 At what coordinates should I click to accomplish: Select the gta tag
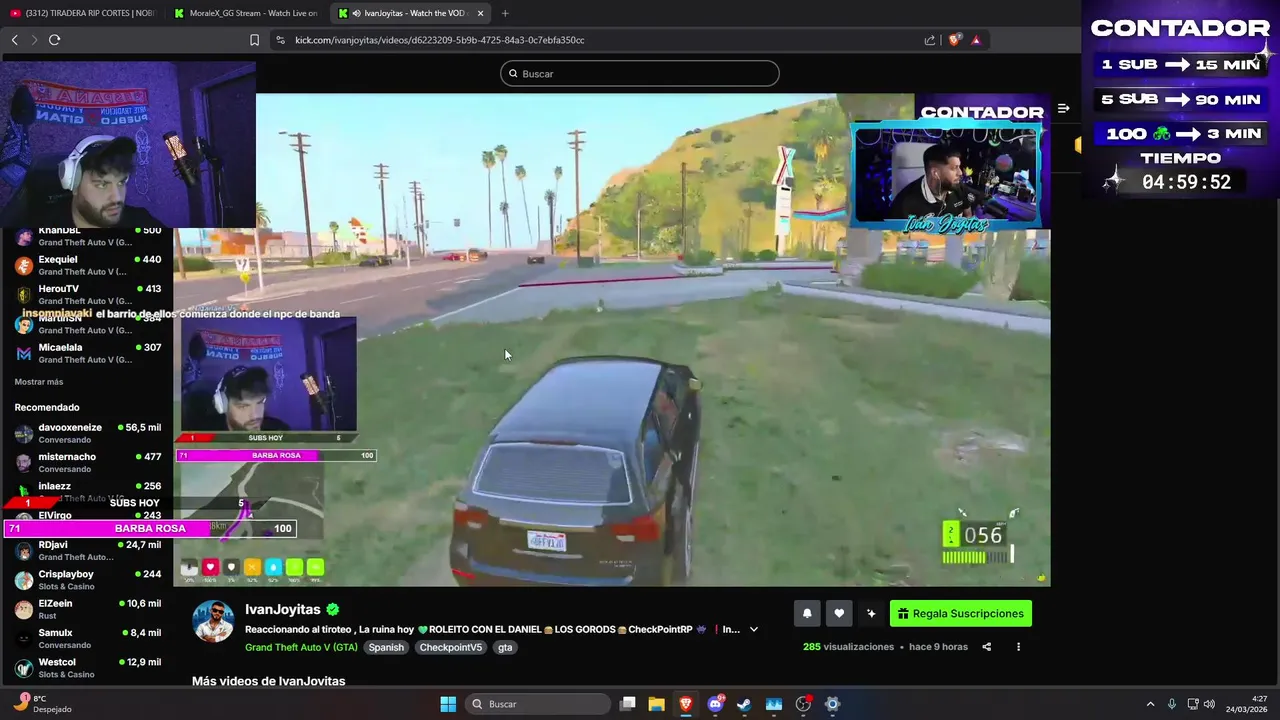pos(505,647)
